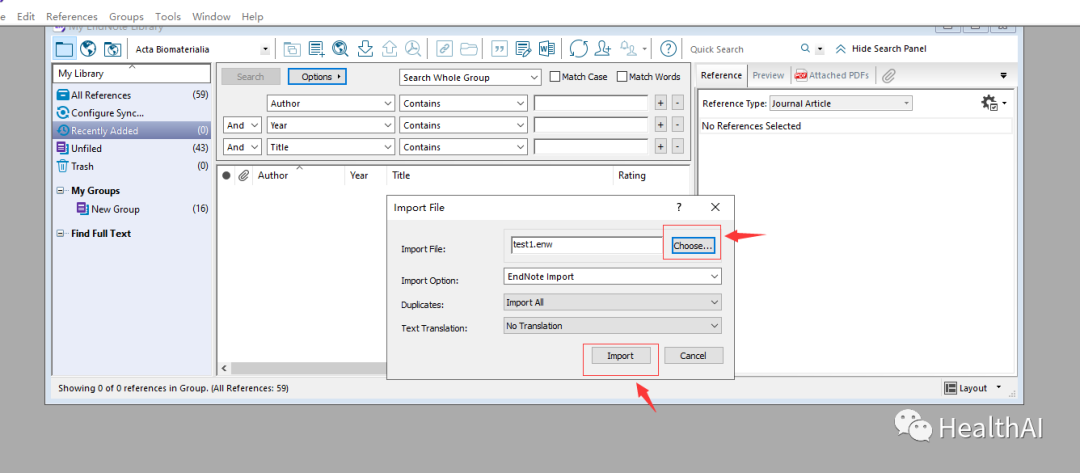Click the read/unread dot column header

pyautogui.click(x=226, y=176)
